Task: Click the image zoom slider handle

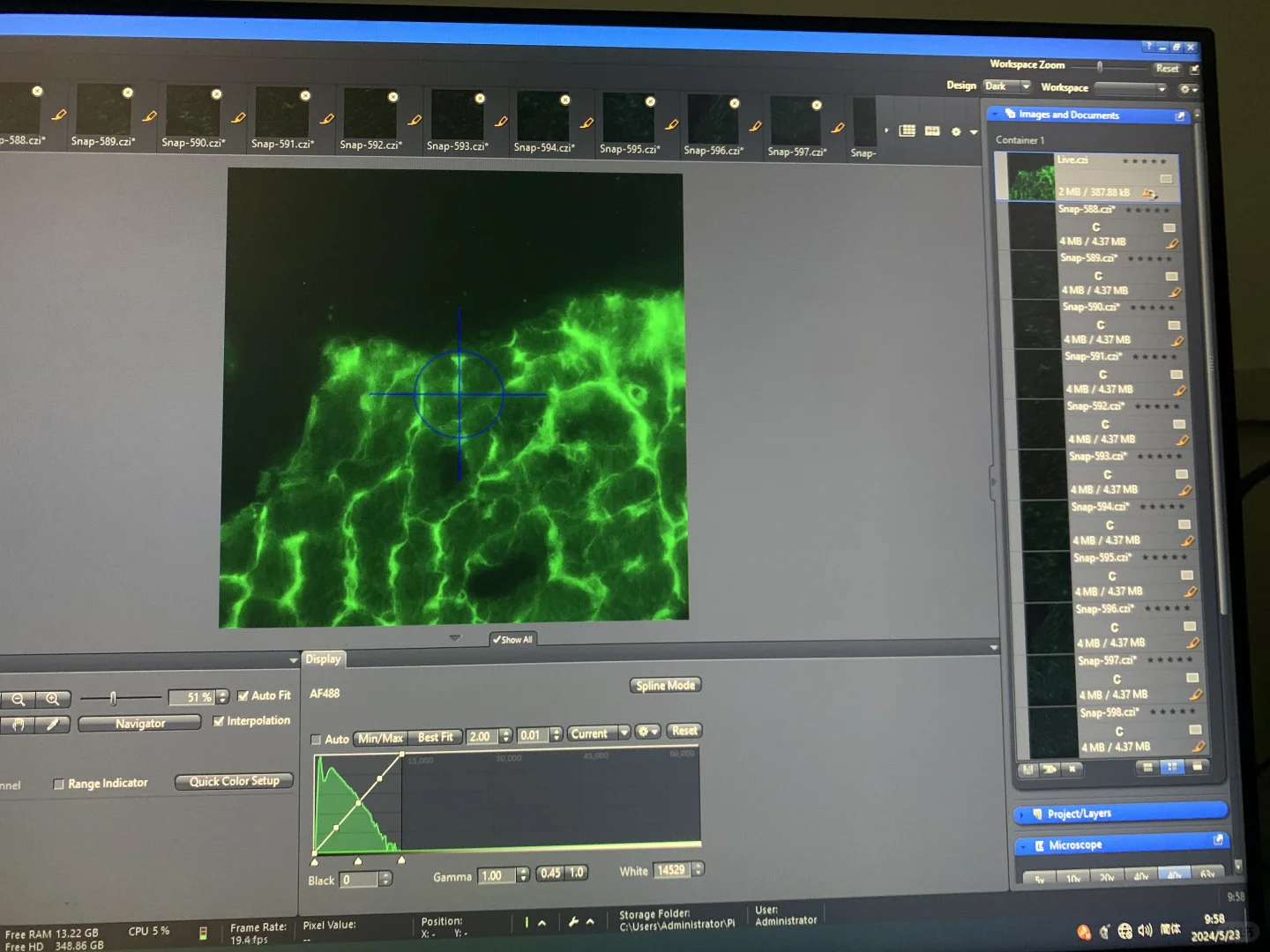Action: (x=113, y=698)
